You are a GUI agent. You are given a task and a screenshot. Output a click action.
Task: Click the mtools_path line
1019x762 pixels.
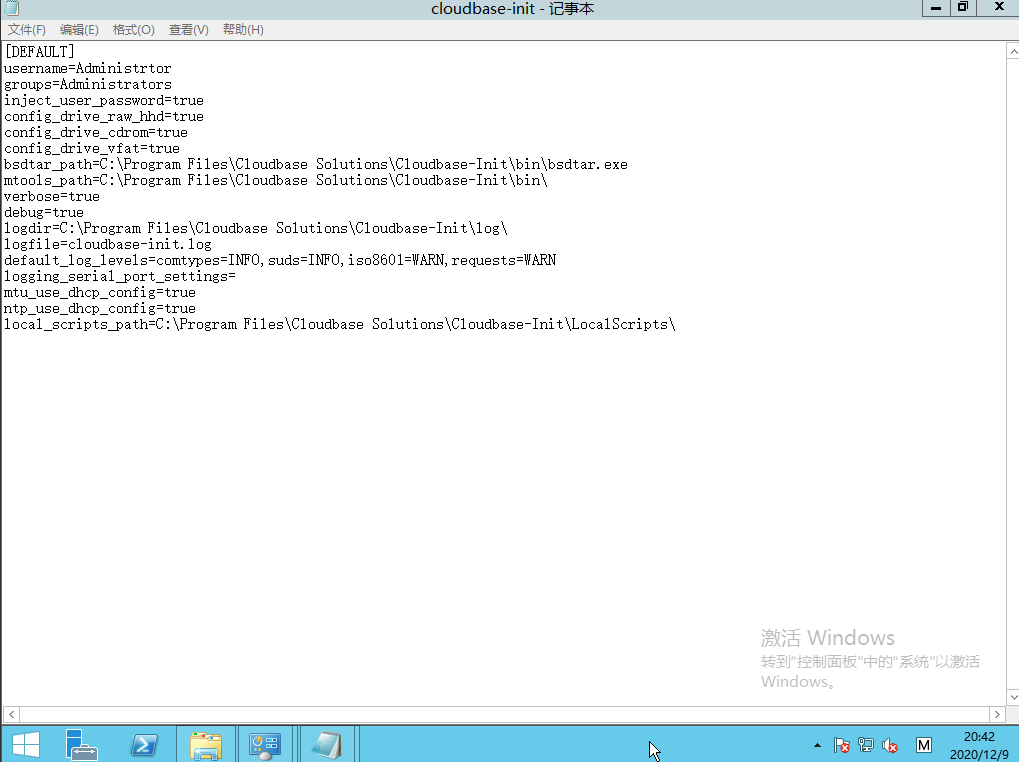[276, 181]
